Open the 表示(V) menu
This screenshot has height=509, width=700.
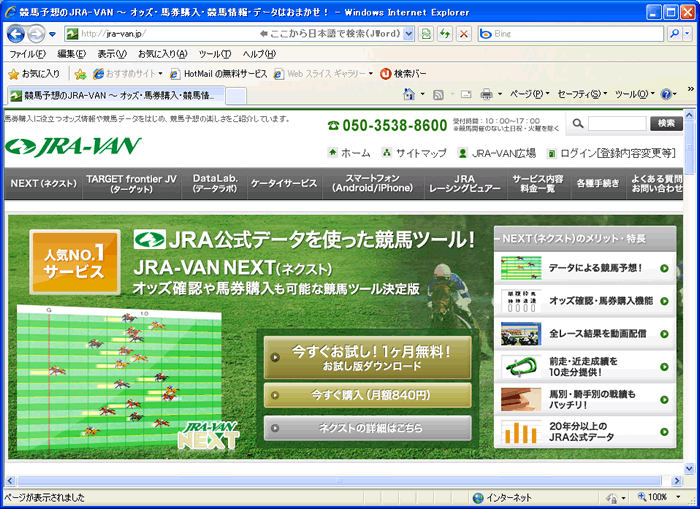coord(112,54)
